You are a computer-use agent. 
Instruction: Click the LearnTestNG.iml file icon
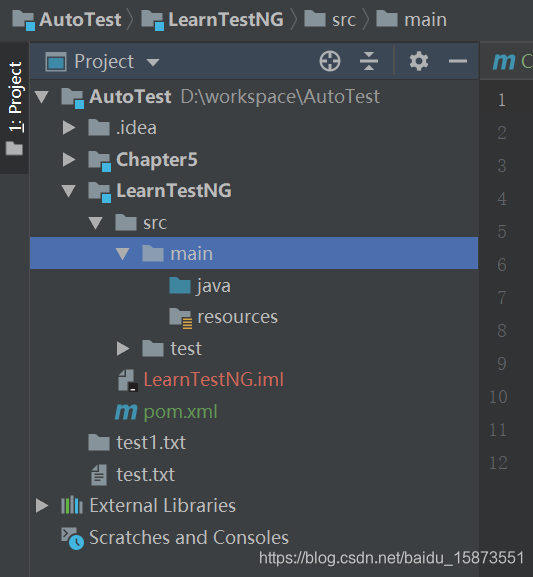tap(128, 380)
